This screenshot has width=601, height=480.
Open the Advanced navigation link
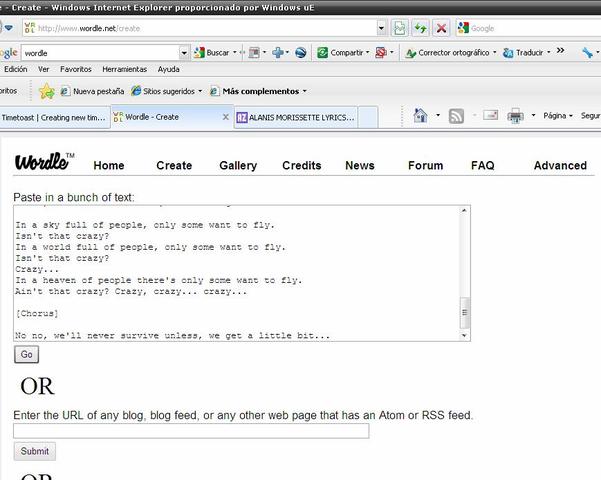pyautogui.click(x=560, y=165)
